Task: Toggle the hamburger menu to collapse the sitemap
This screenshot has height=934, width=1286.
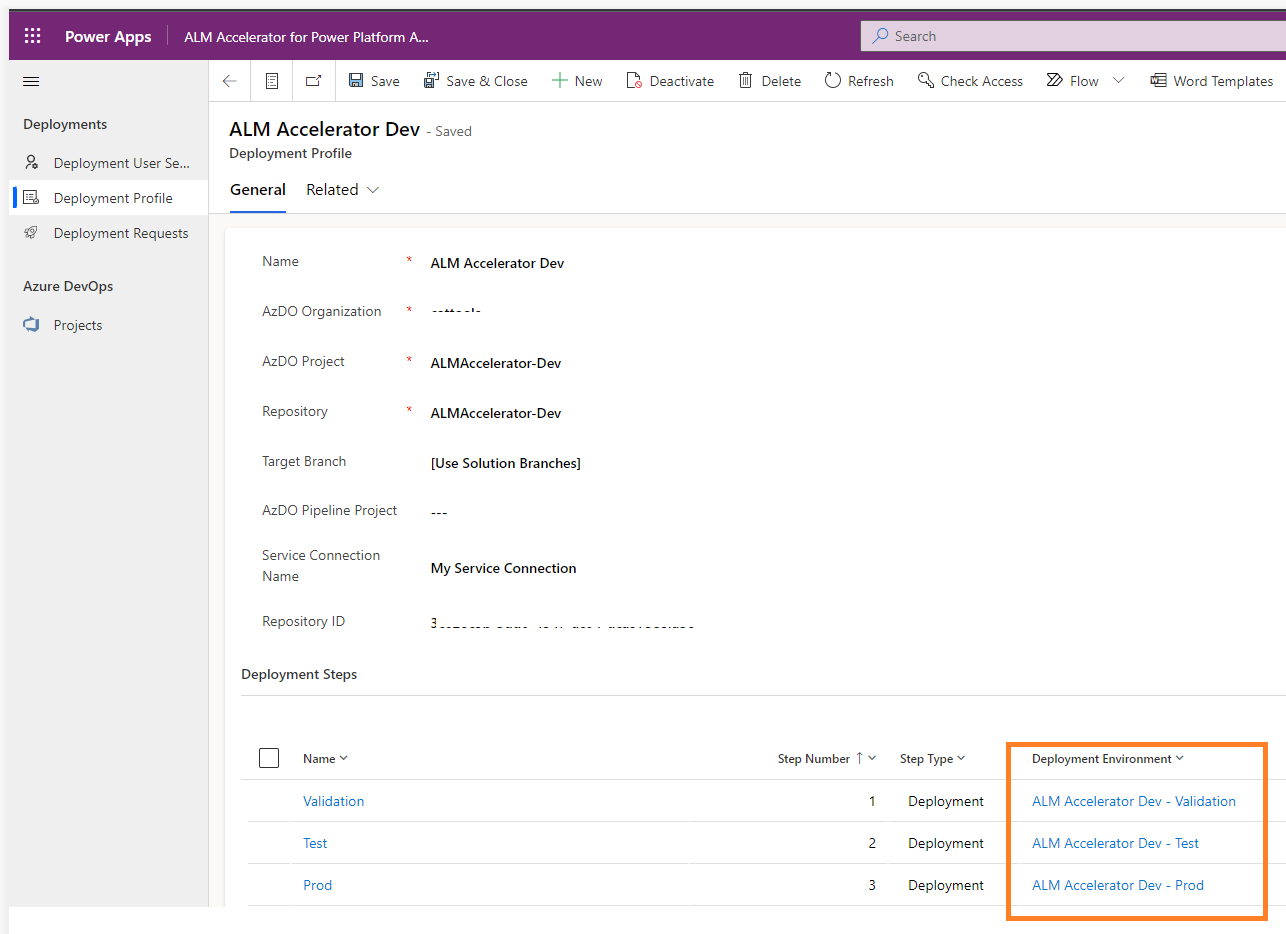Action: 30,81
